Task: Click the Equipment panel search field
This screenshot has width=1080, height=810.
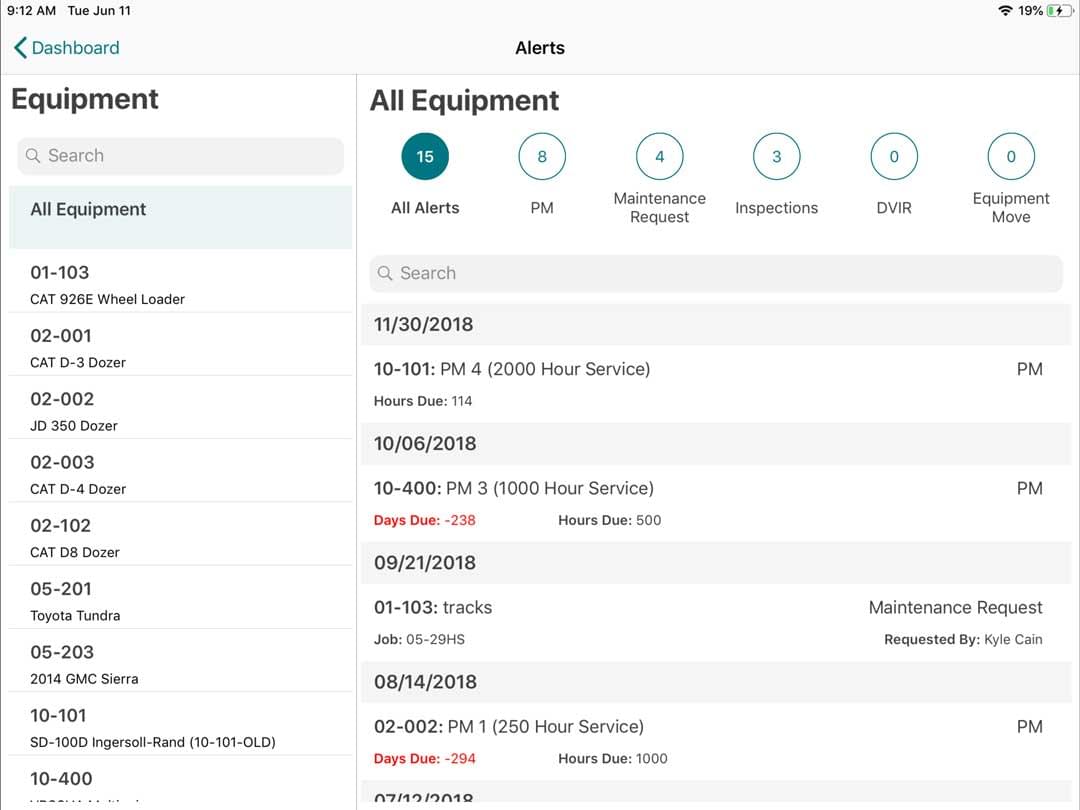Action: pyautogui.click(x=178, y=156)
